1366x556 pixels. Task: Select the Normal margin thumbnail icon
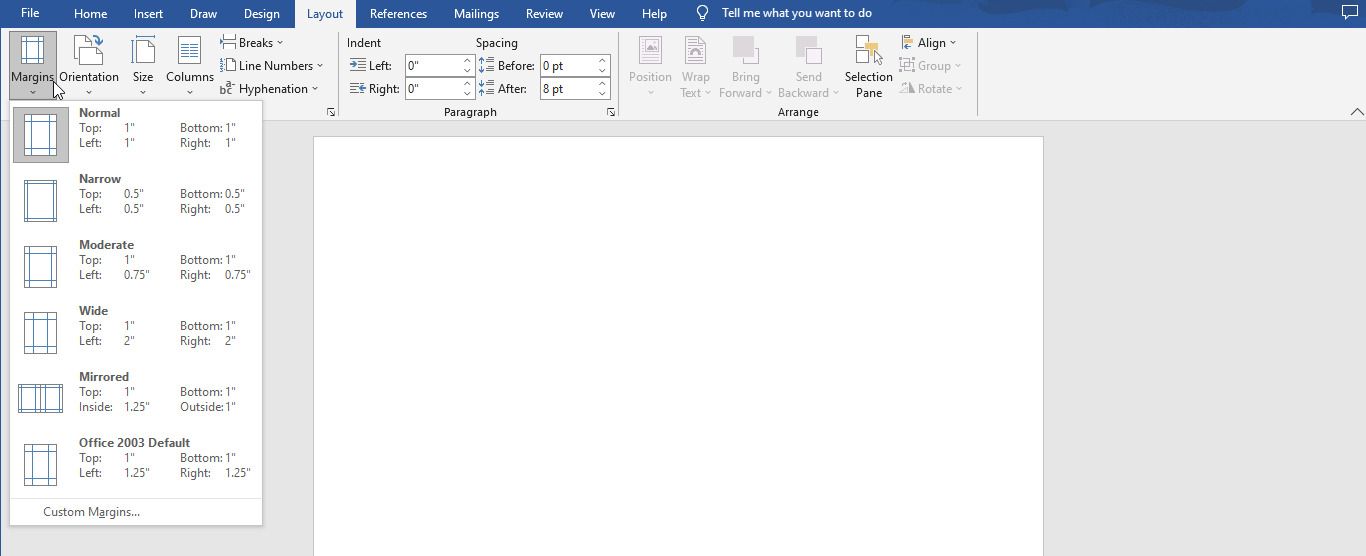point(41,135)
